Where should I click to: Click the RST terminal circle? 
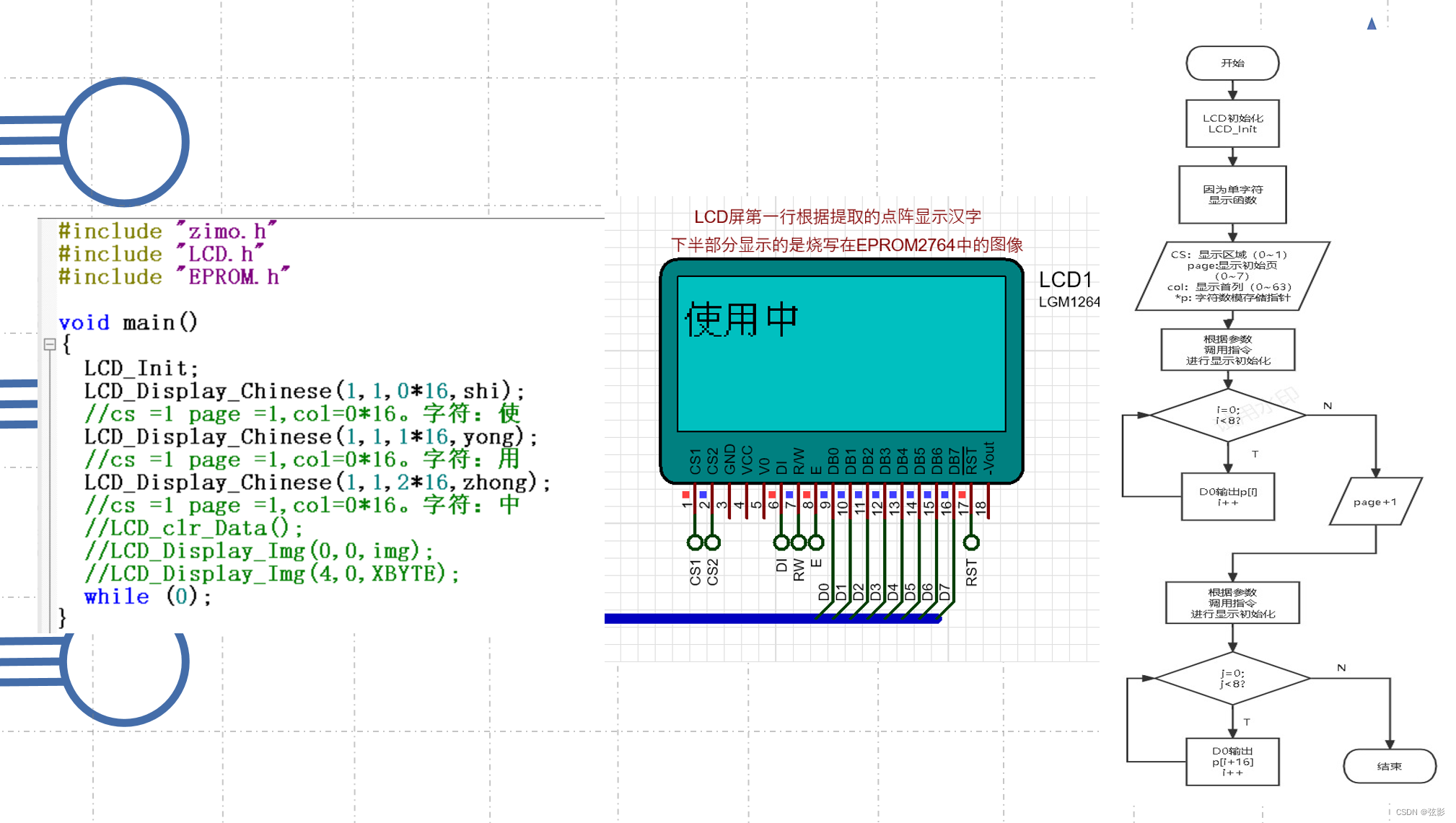coord(972,542)
